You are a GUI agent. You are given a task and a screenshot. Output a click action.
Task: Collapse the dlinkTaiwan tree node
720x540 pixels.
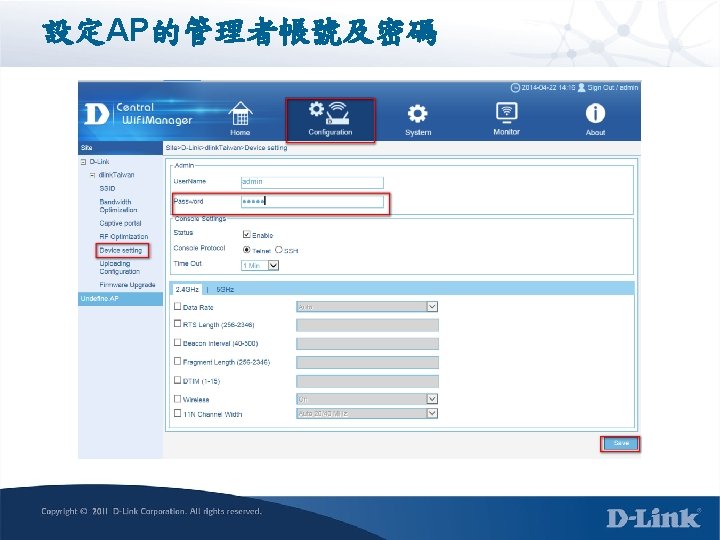point(92,175)
